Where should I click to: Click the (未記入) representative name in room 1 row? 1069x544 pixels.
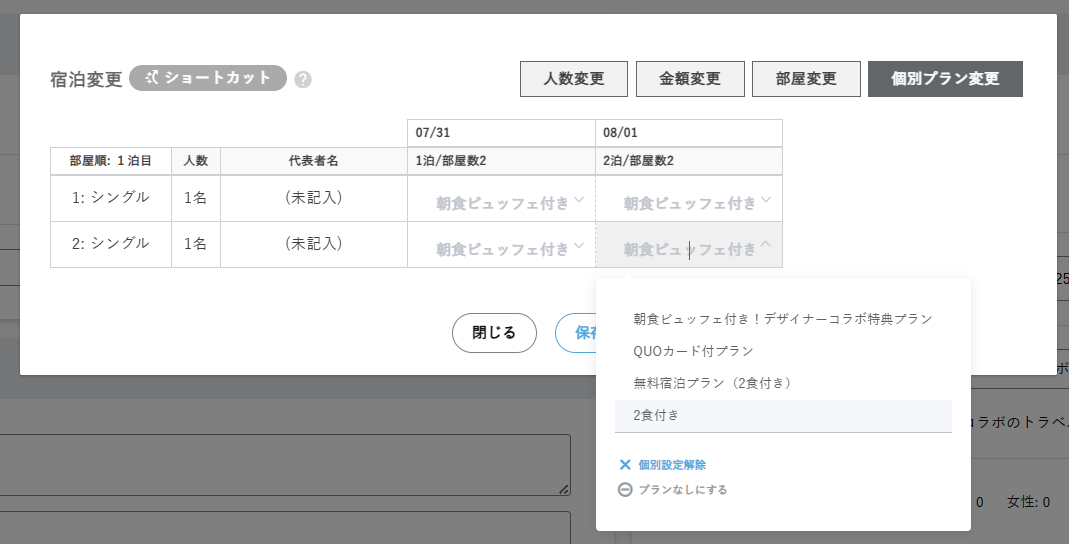313,198
